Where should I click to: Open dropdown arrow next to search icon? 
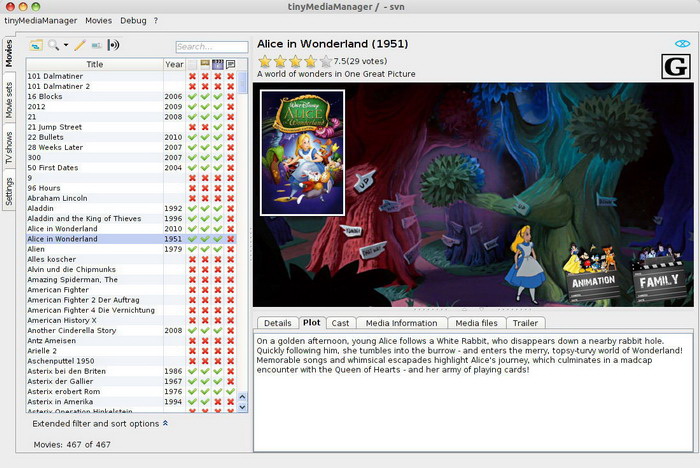click(66, 45)
